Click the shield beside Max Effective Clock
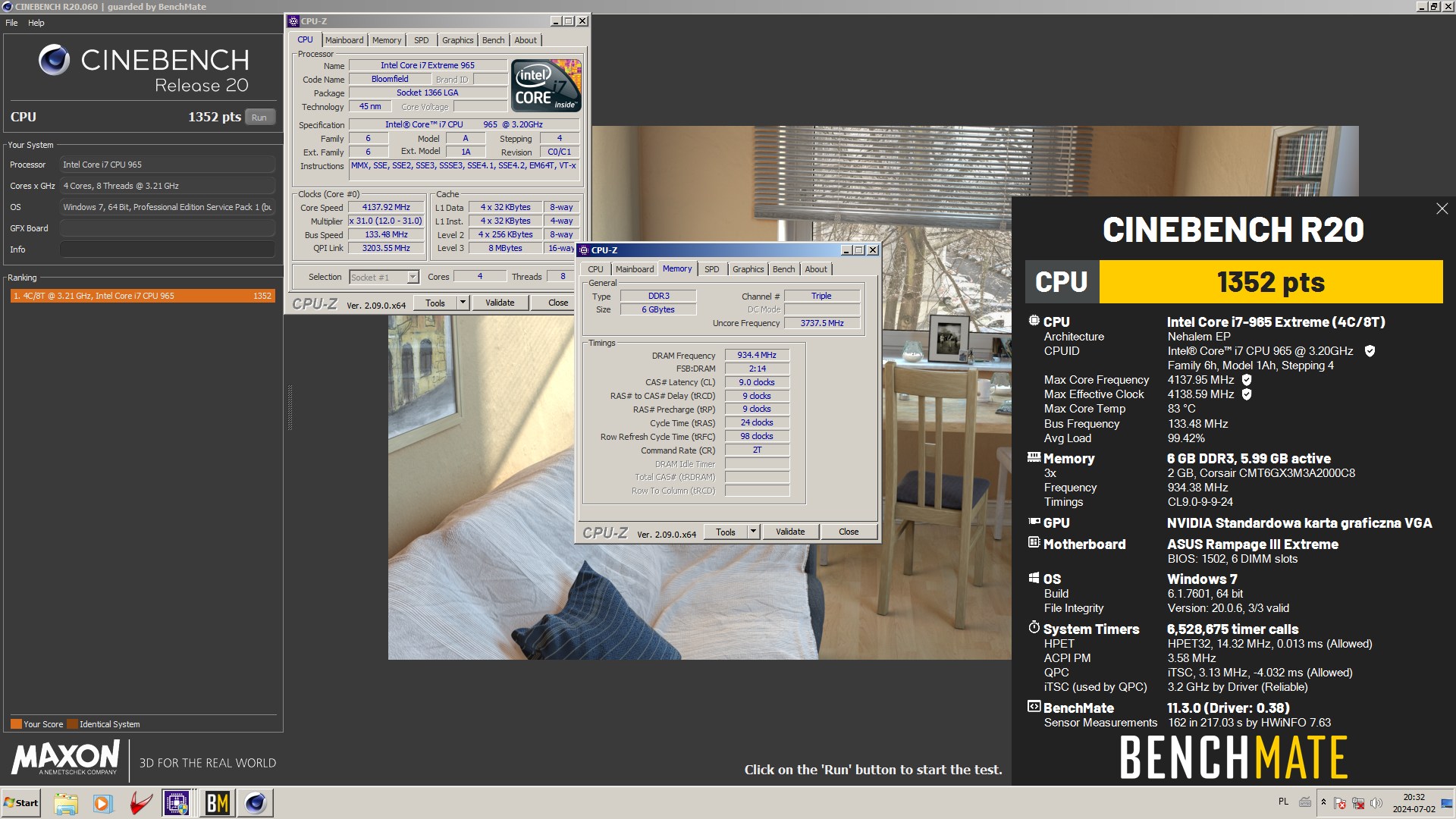The width and height of the screenshot is (1456, 819). pyautogui.click(x=1247, y=394)
